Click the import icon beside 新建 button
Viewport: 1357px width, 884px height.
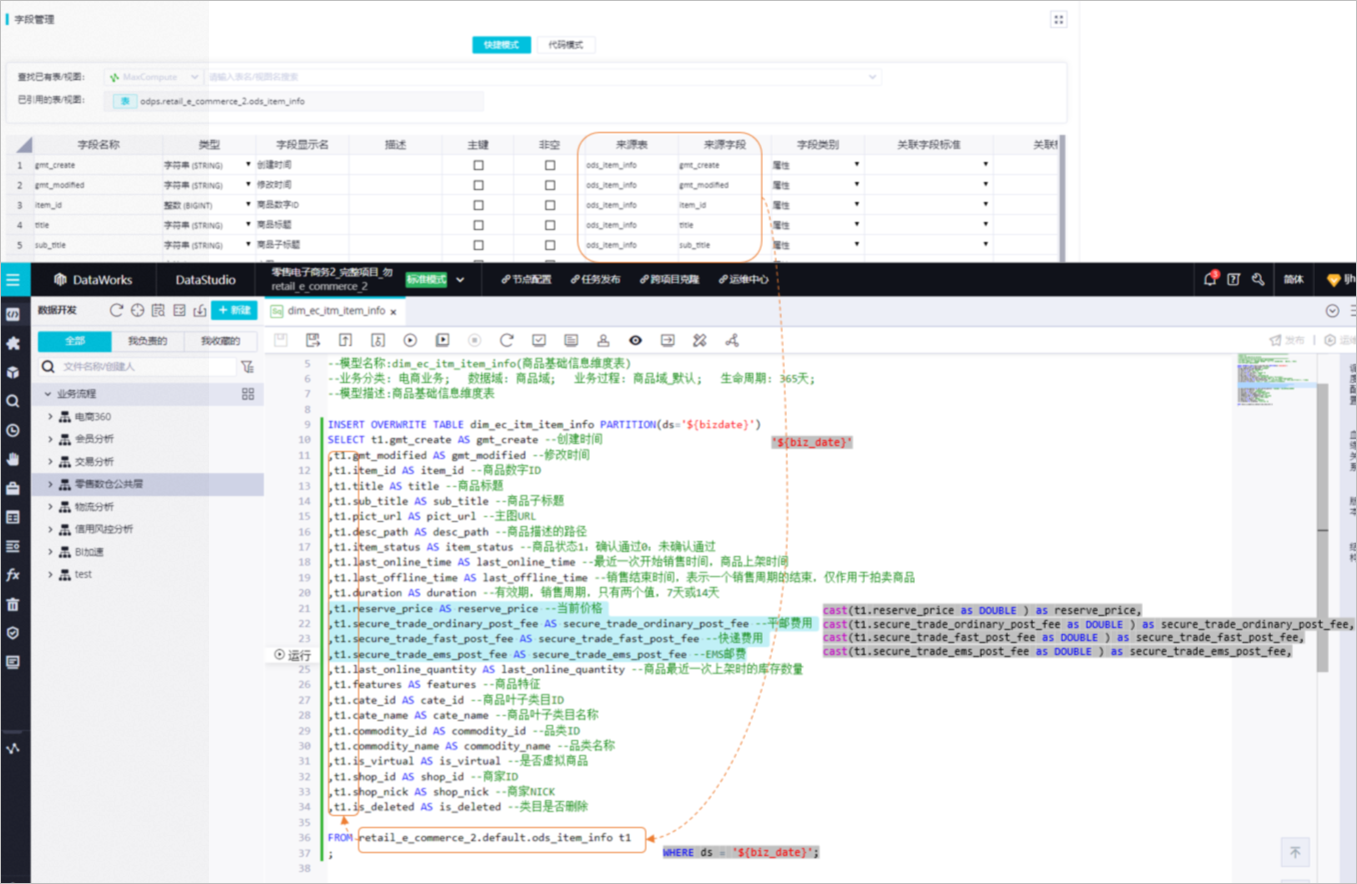(200, 310)
